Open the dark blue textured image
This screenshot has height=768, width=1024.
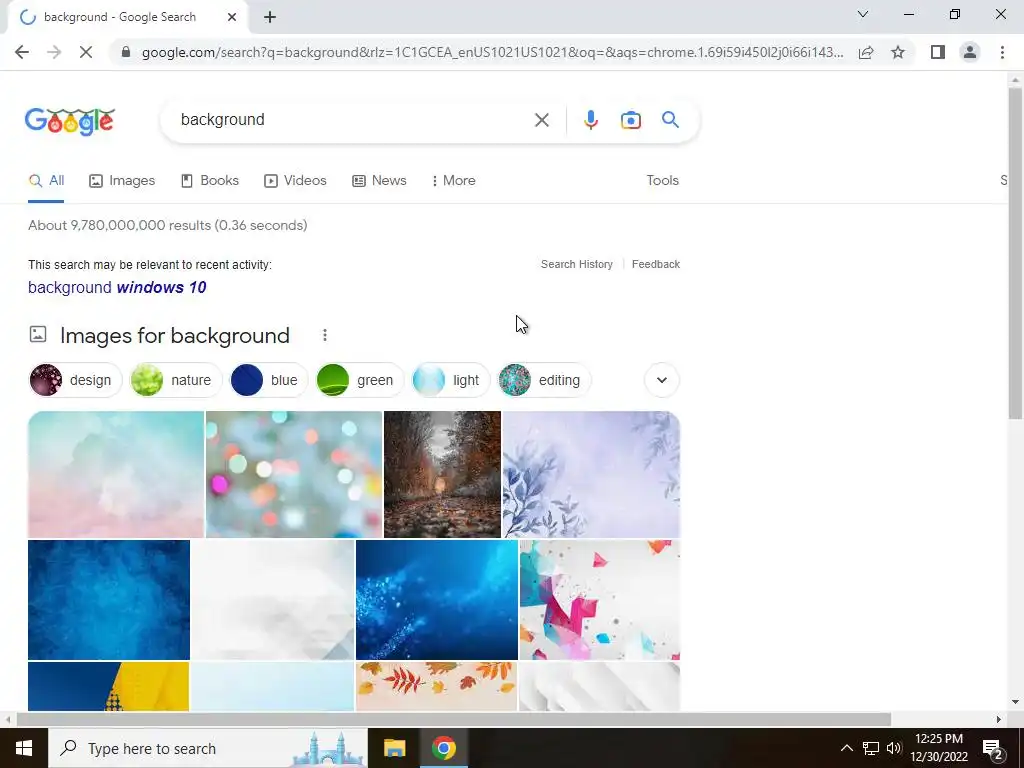pyautogui.click(x=109, y=600)
